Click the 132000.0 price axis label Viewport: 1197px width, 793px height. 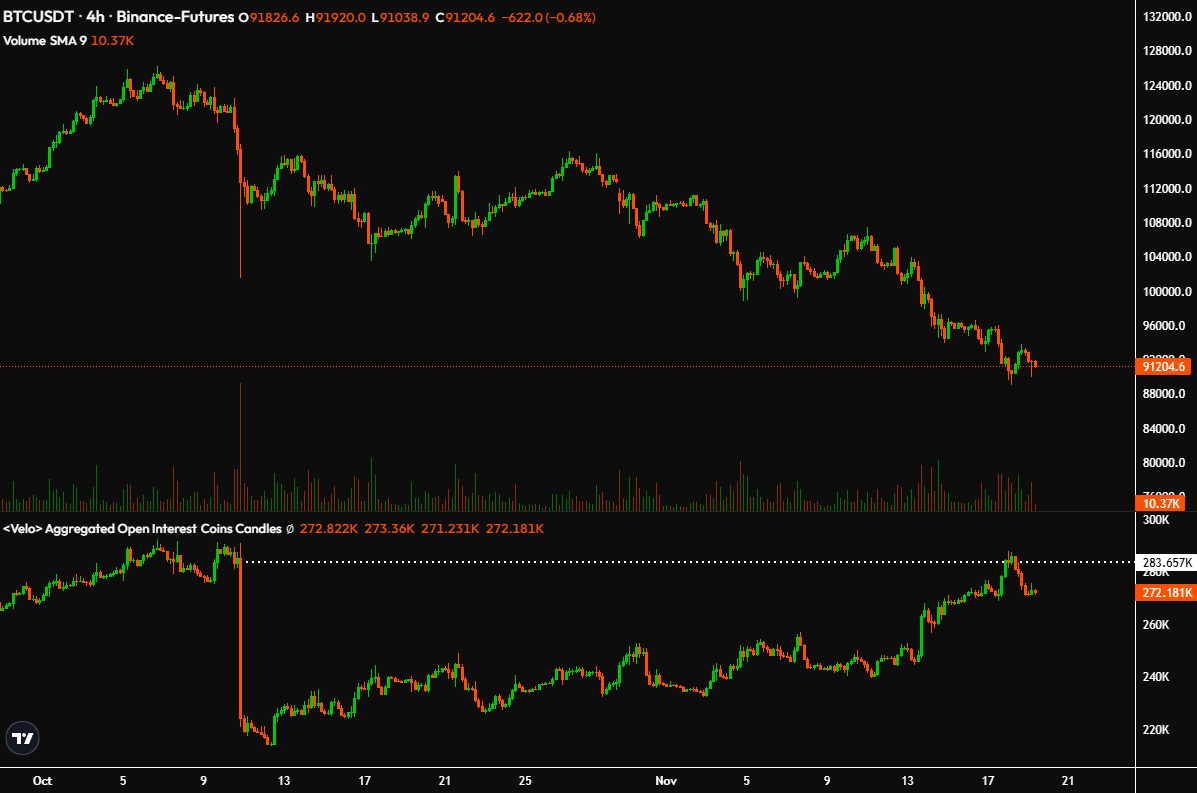click(x=1165, y=17)
